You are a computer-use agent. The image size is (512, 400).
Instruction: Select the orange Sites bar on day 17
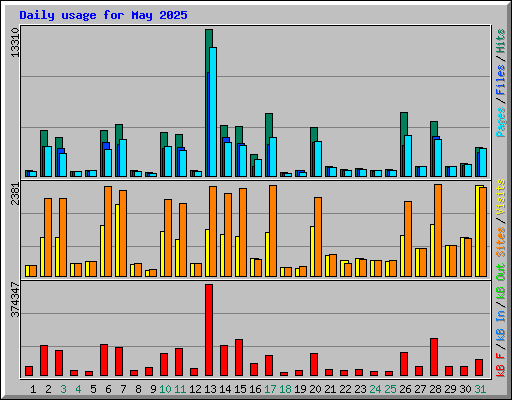pos(273,231)
